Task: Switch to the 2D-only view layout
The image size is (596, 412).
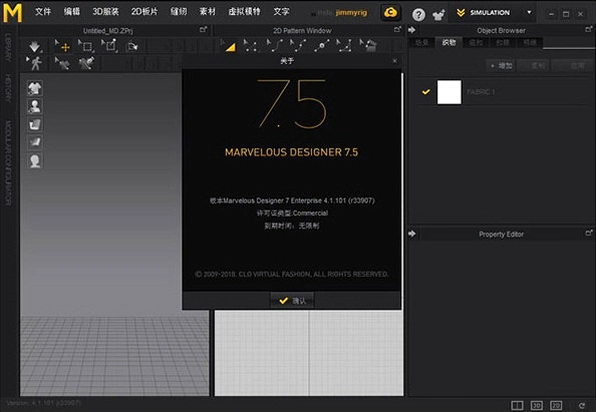Action: point(556,406)
